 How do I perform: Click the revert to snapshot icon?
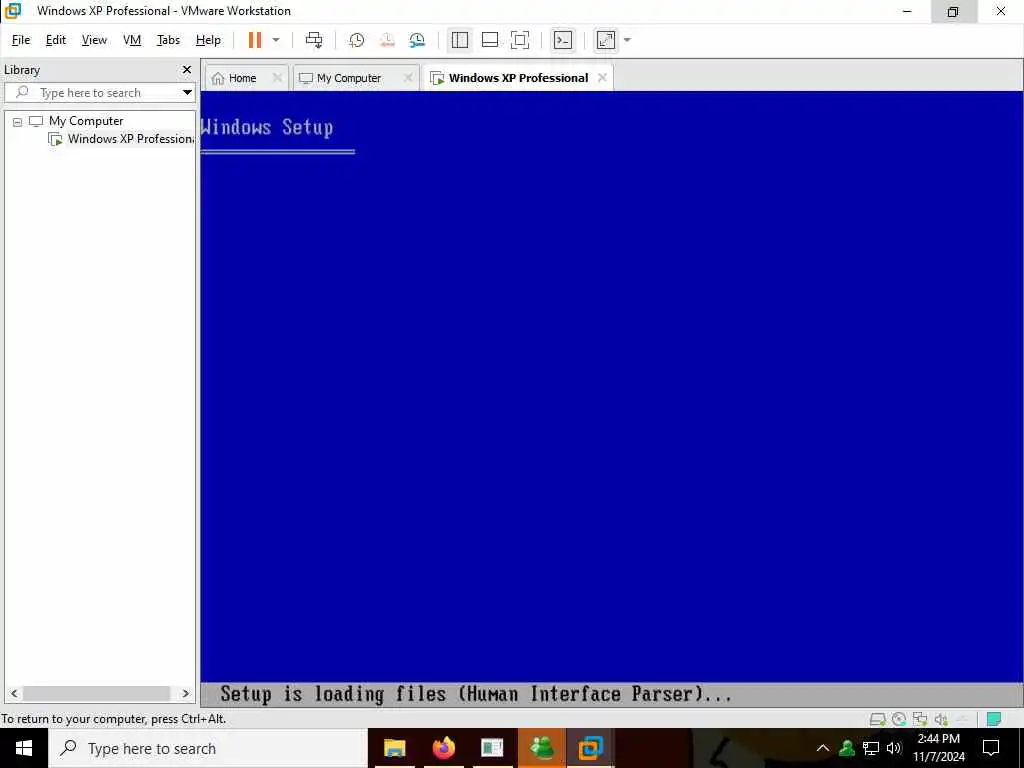387,40
